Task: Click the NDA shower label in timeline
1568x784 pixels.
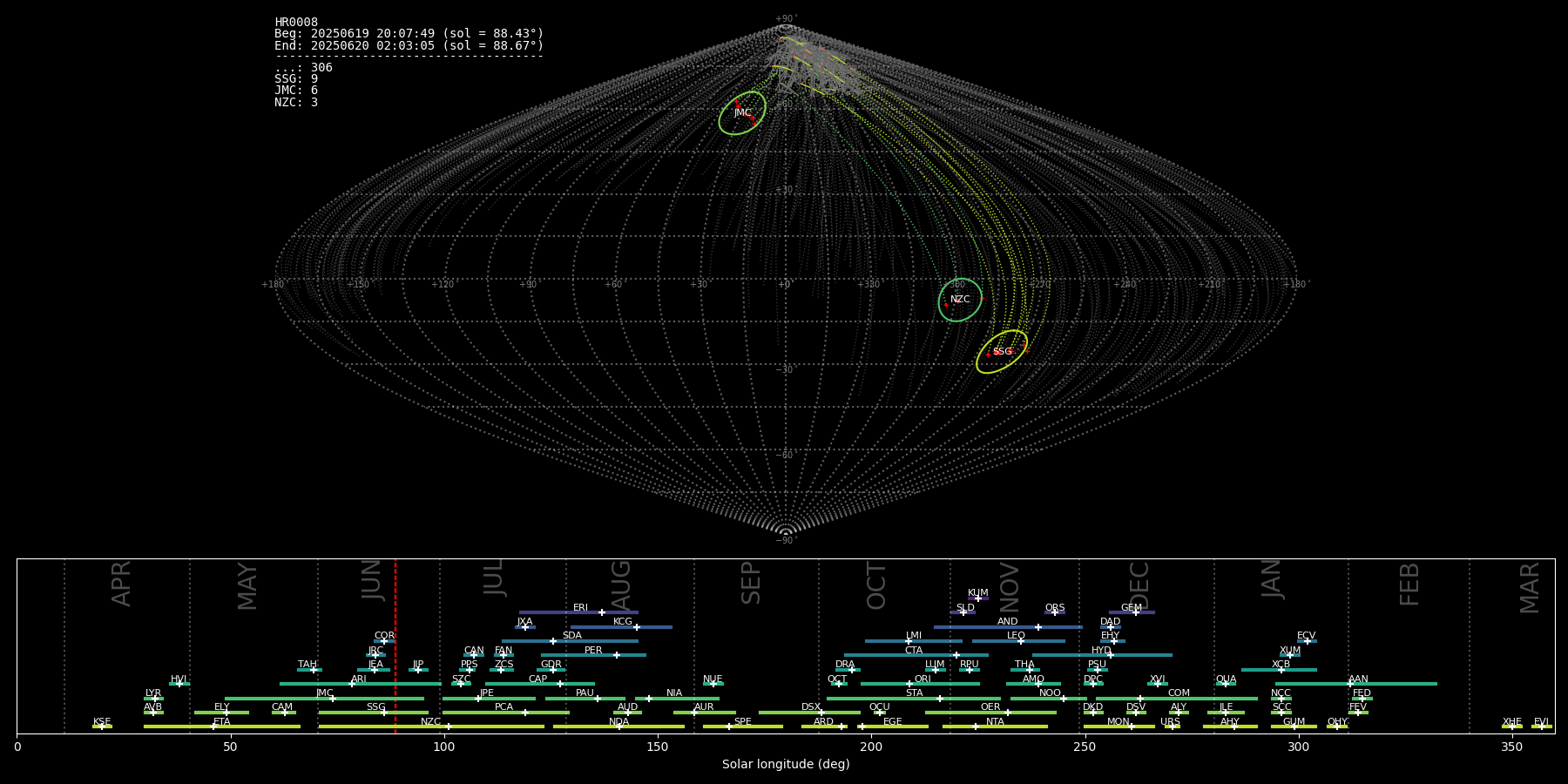Action: click(x=618, y=722)
